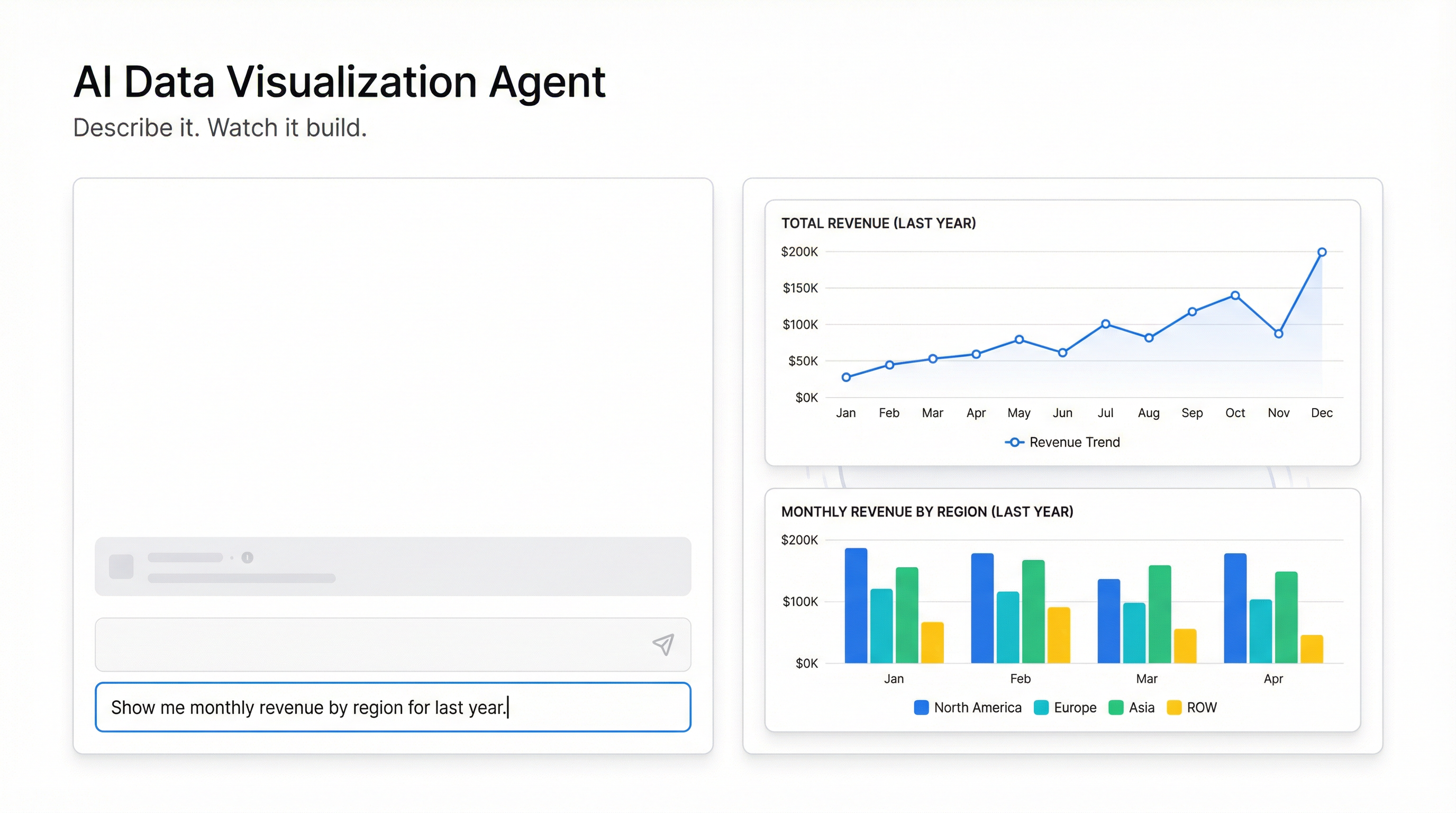Image resolution: width=1456 pixels, height=813 pixels.
Task: Click 'Describe it. Watch it build.' subtitle
Action: 220,128
